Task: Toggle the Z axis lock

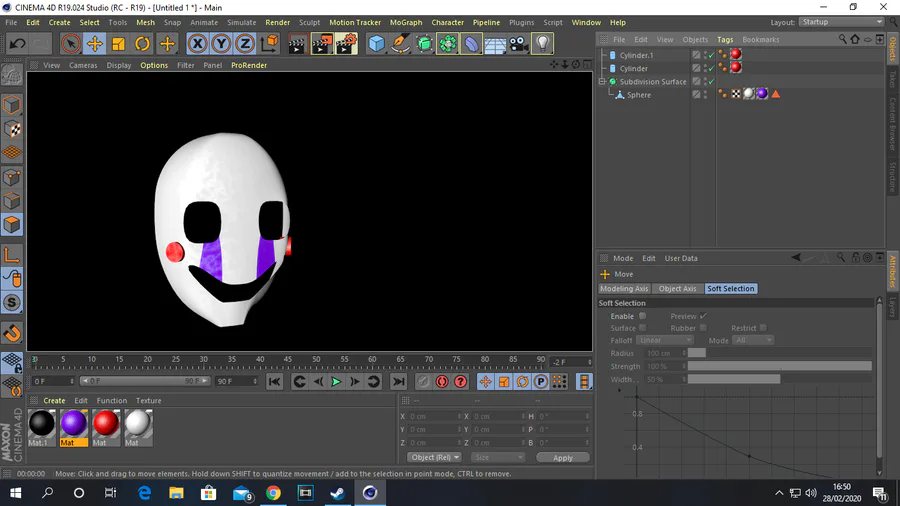Action: click(x=245, y=44)
